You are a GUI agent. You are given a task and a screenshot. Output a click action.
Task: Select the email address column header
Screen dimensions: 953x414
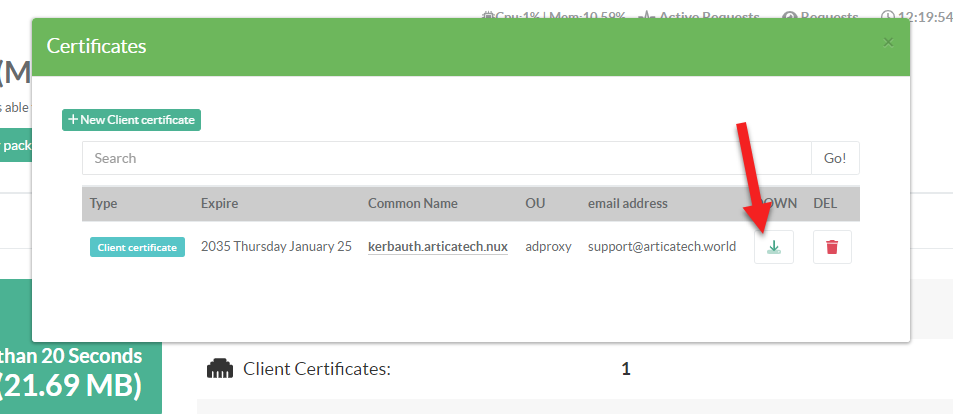[x=627, y=203]
